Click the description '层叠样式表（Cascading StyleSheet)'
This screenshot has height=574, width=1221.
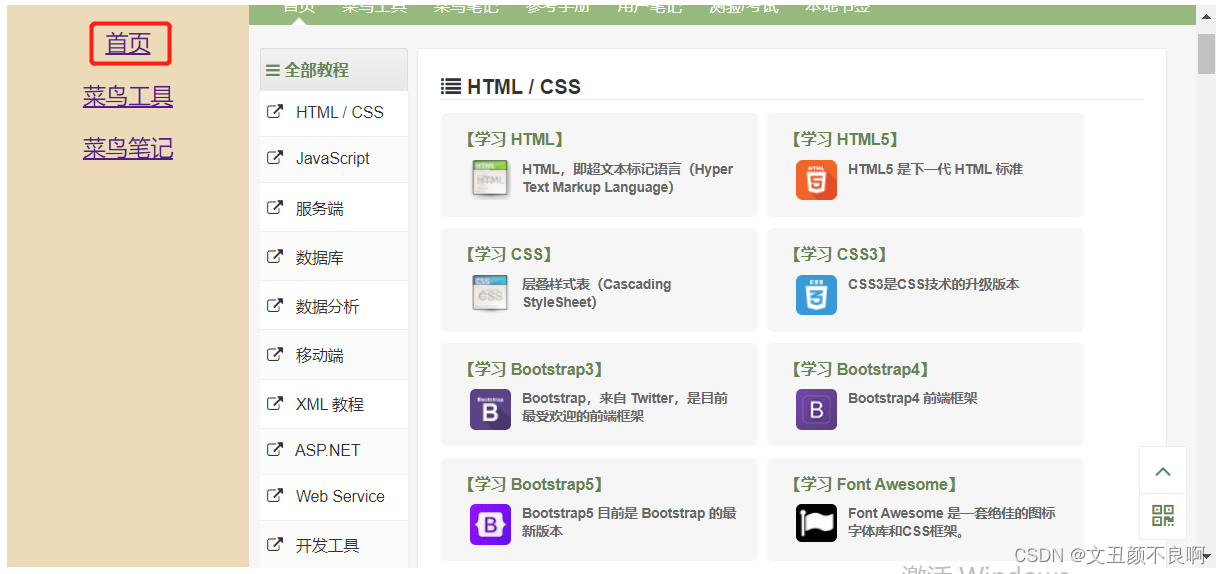tap(597, 293)
